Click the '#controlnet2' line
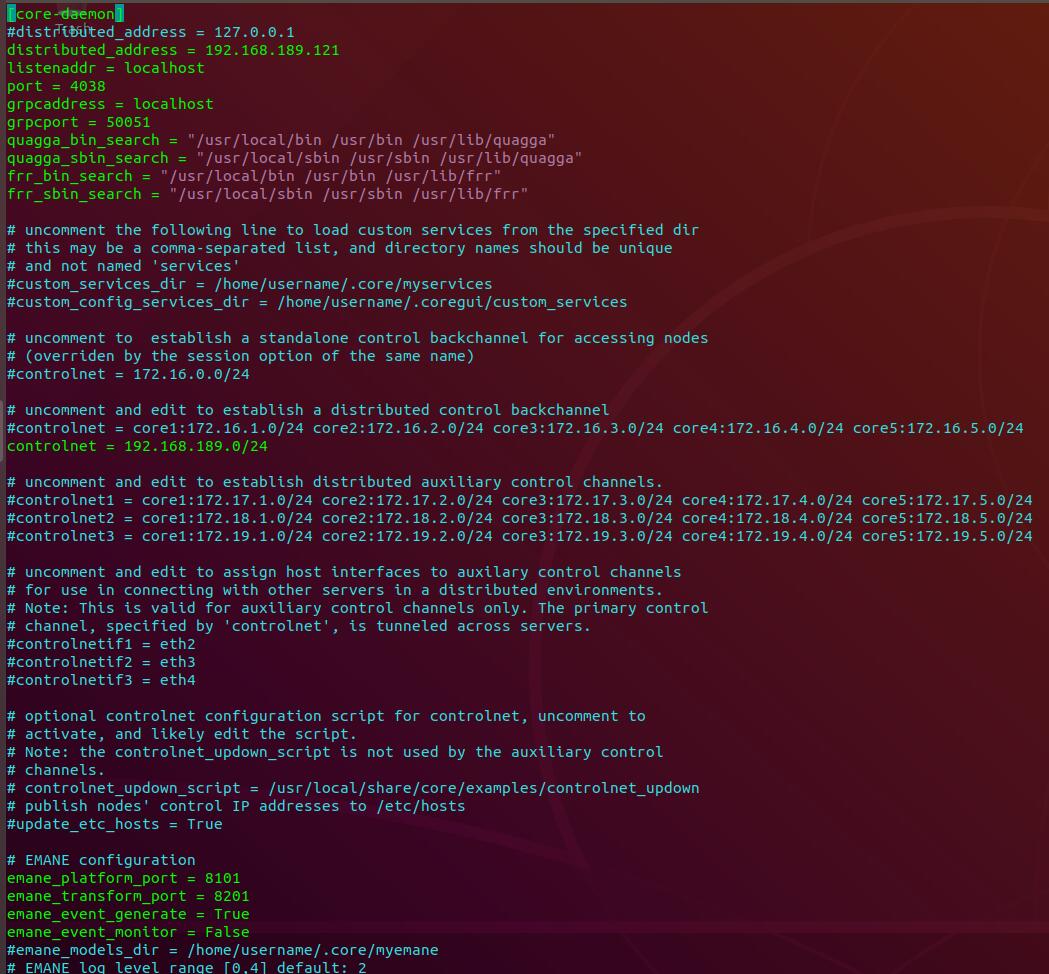 [x=520, y=519]
